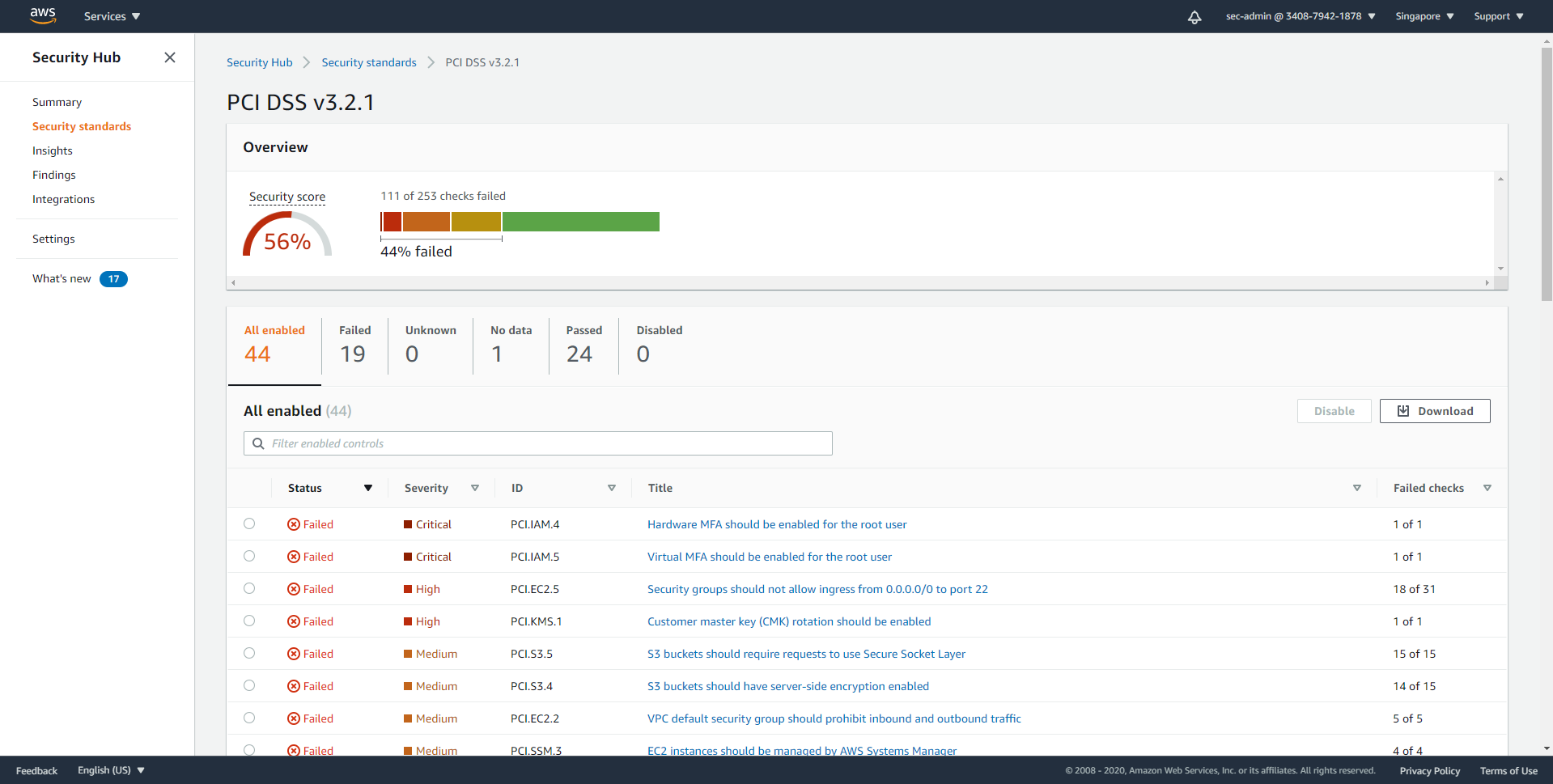Open the Services dropdown menu
1553x784 pixels.
click(x=112, y=16)
